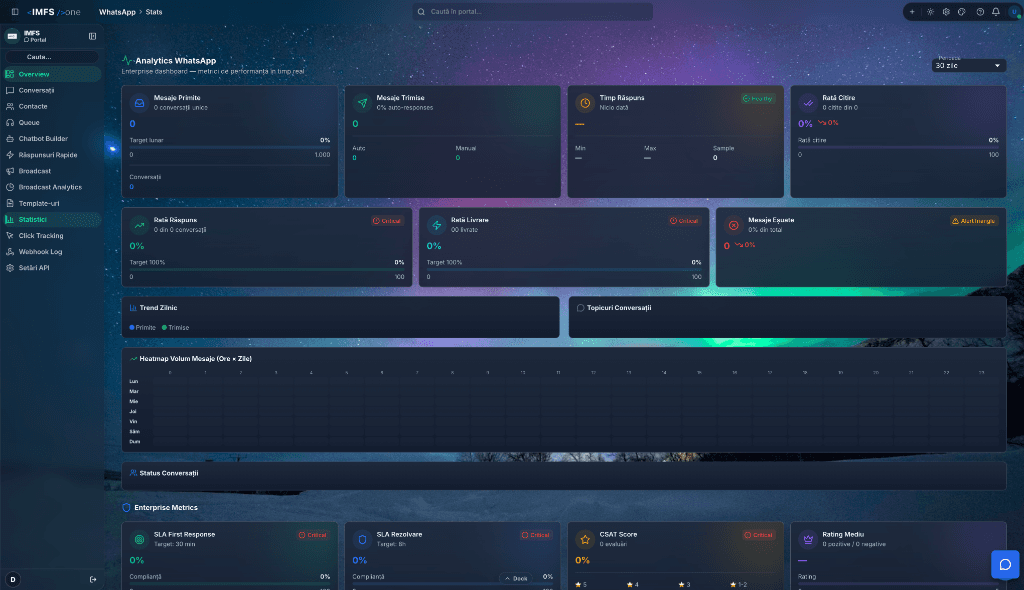Click the Analytics WhatsApp heading

point(176,61)
